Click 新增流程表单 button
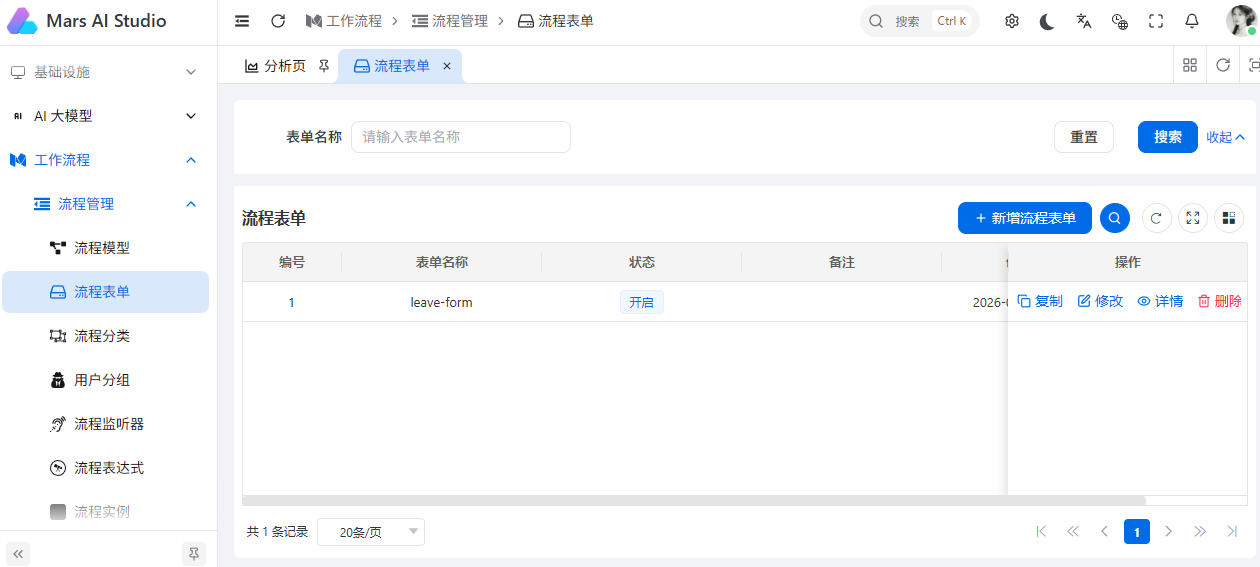The height and width of the screenshot is (567, 1260). coord(1025,218)
